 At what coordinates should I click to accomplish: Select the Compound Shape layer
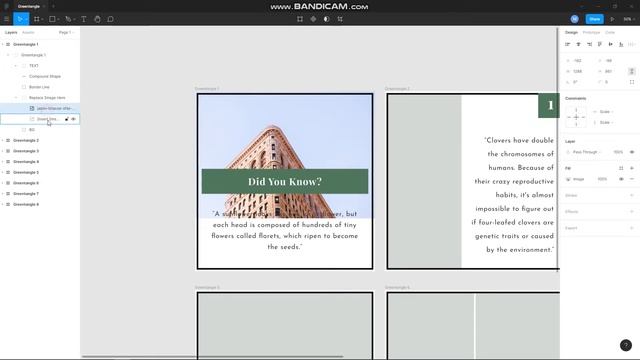tap(45, 76)
